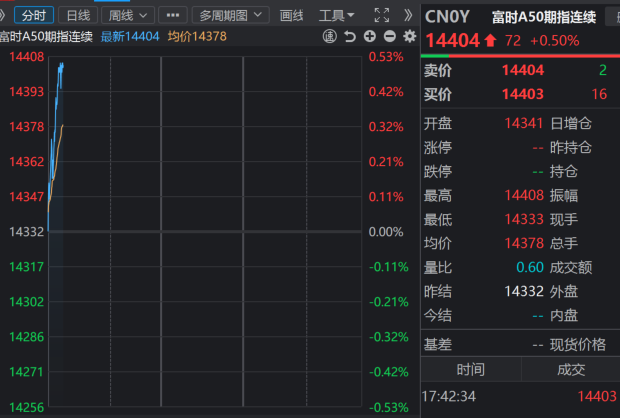This screenshot has width=620, height=418.
Task: Click the 昨结 14332 value
Action: pos(524,291)
